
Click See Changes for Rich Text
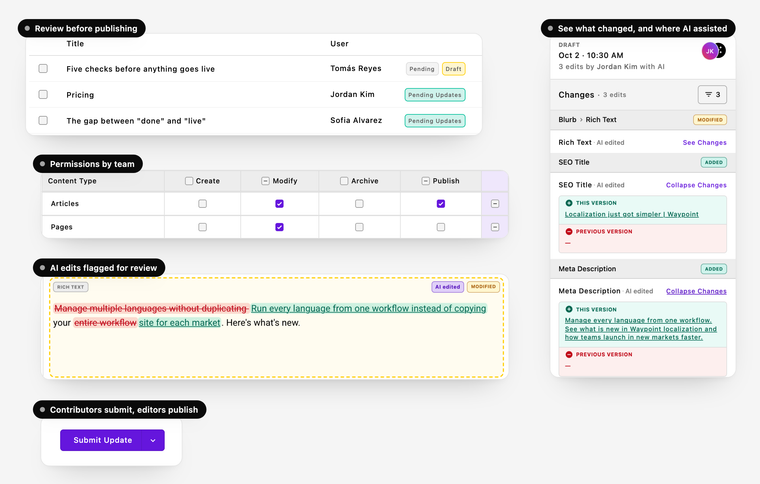[x=705, y=142]
